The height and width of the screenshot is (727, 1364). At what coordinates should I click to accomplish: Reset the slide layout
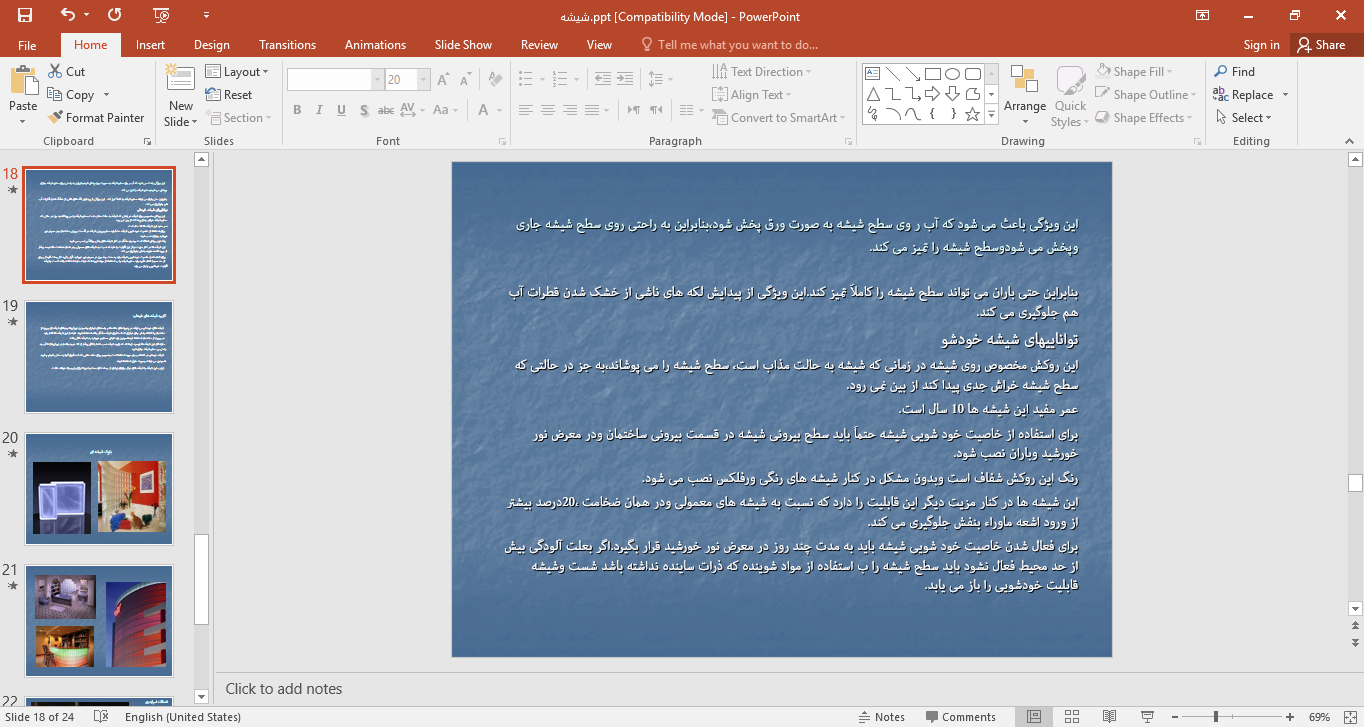click(229, 95)
